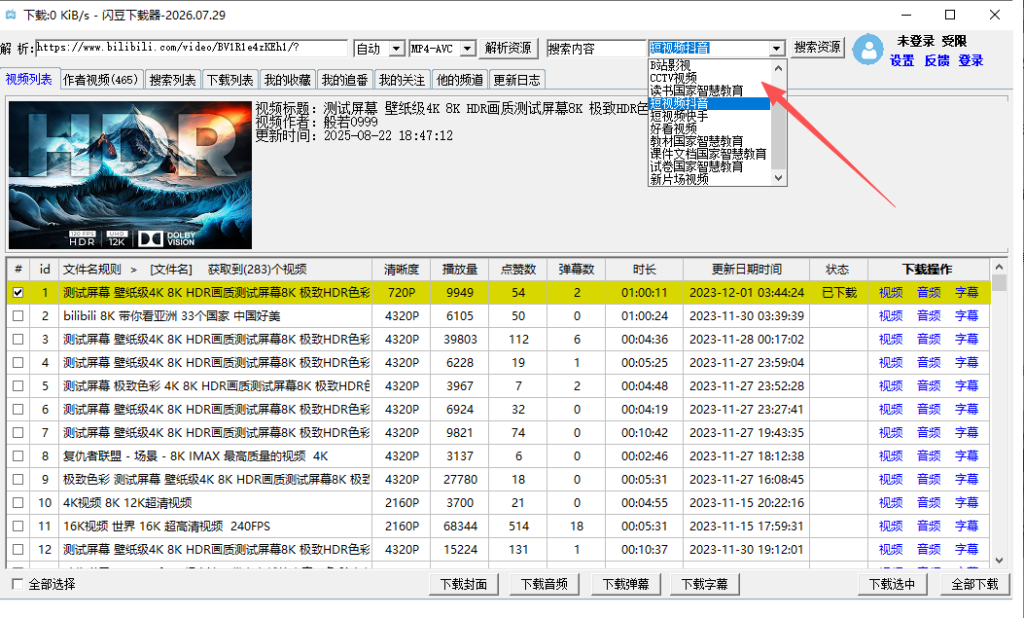The width and height of the screenshot is (1024, 618).
Task: Choose B站影视 from dropdown list
Action: coord(670,65)
